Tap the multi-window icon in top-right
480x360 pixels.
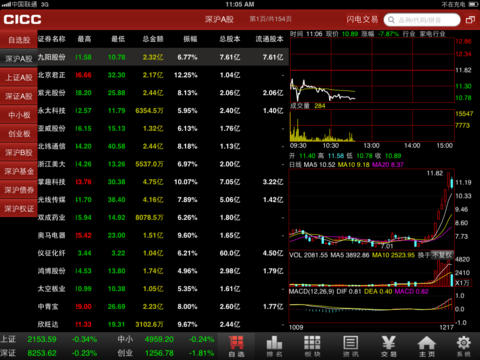(470, 20)
